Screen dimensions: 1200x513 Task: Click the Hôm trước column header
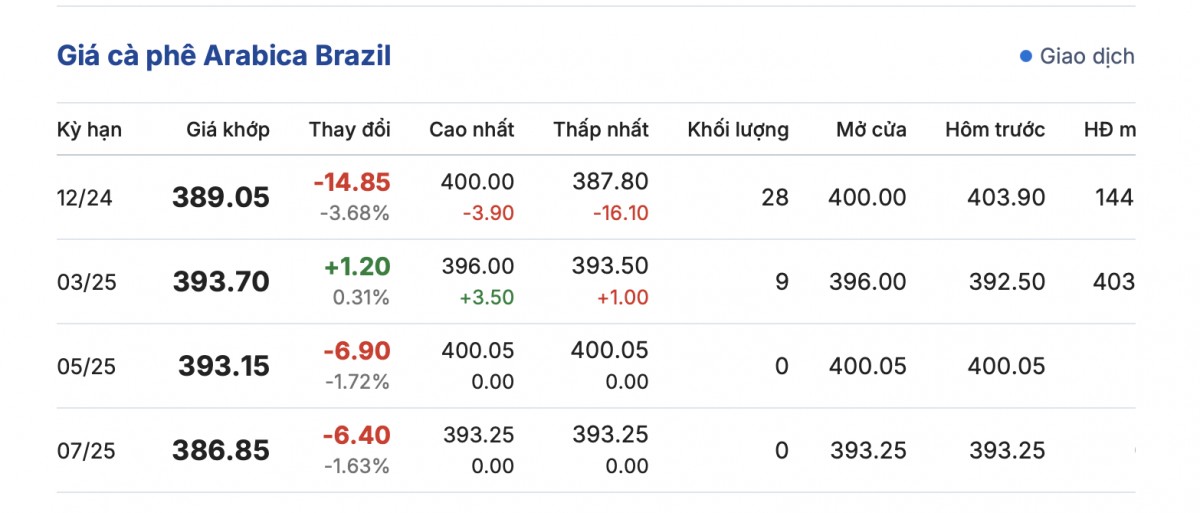pyautogui.click(x=995, y=129)
